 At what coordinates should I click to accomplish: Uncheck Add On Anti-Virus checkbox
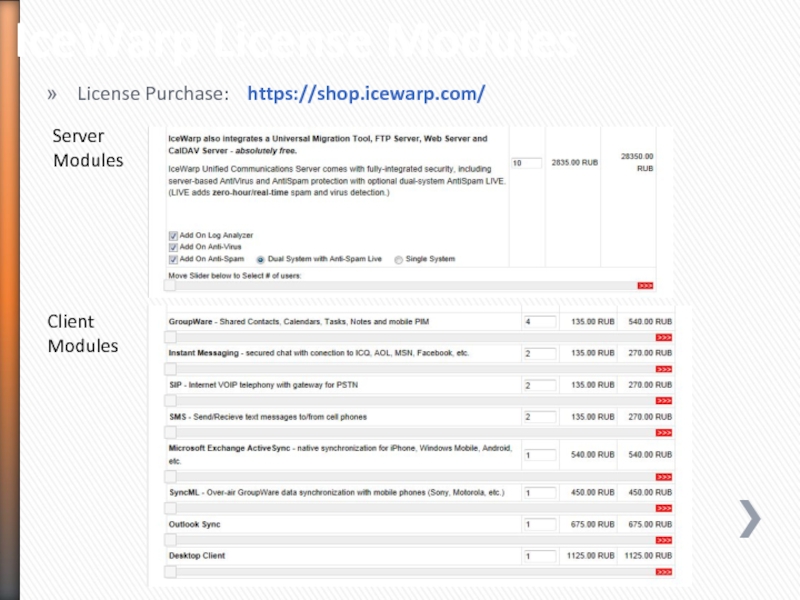(173, 247)
